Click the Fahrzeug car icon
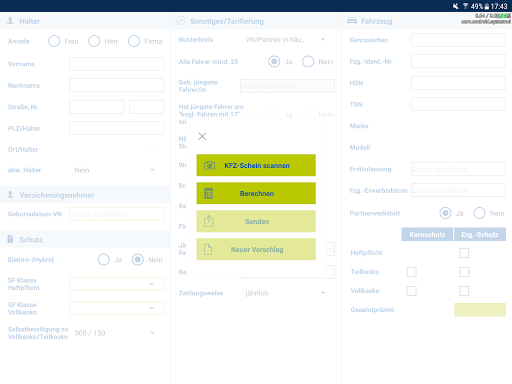 [x=352, y=21]
